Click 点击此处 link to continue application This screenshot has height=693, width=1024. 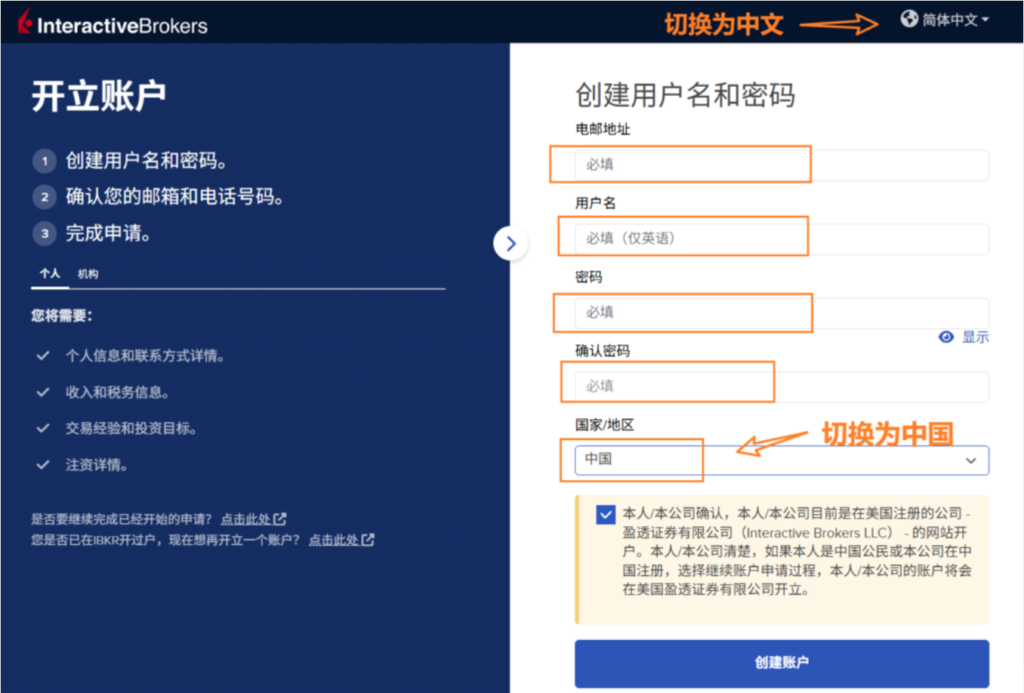click(247, 519)
